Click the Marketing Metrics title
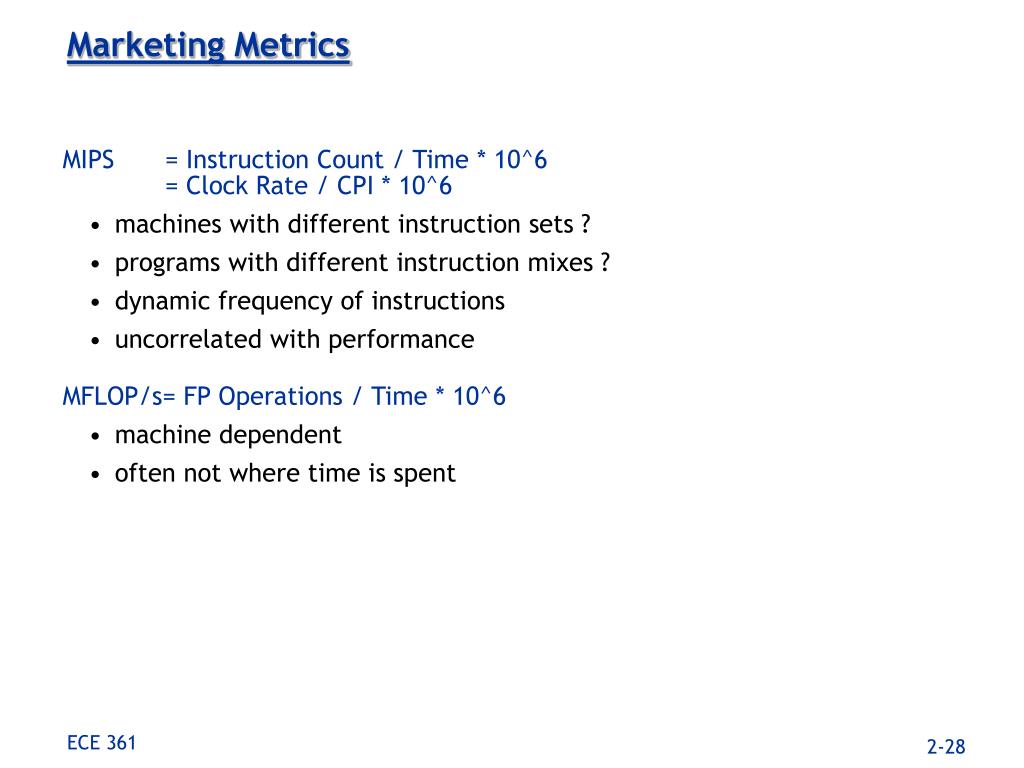This screenshot has height=768, width=1024. click(209, 47)
